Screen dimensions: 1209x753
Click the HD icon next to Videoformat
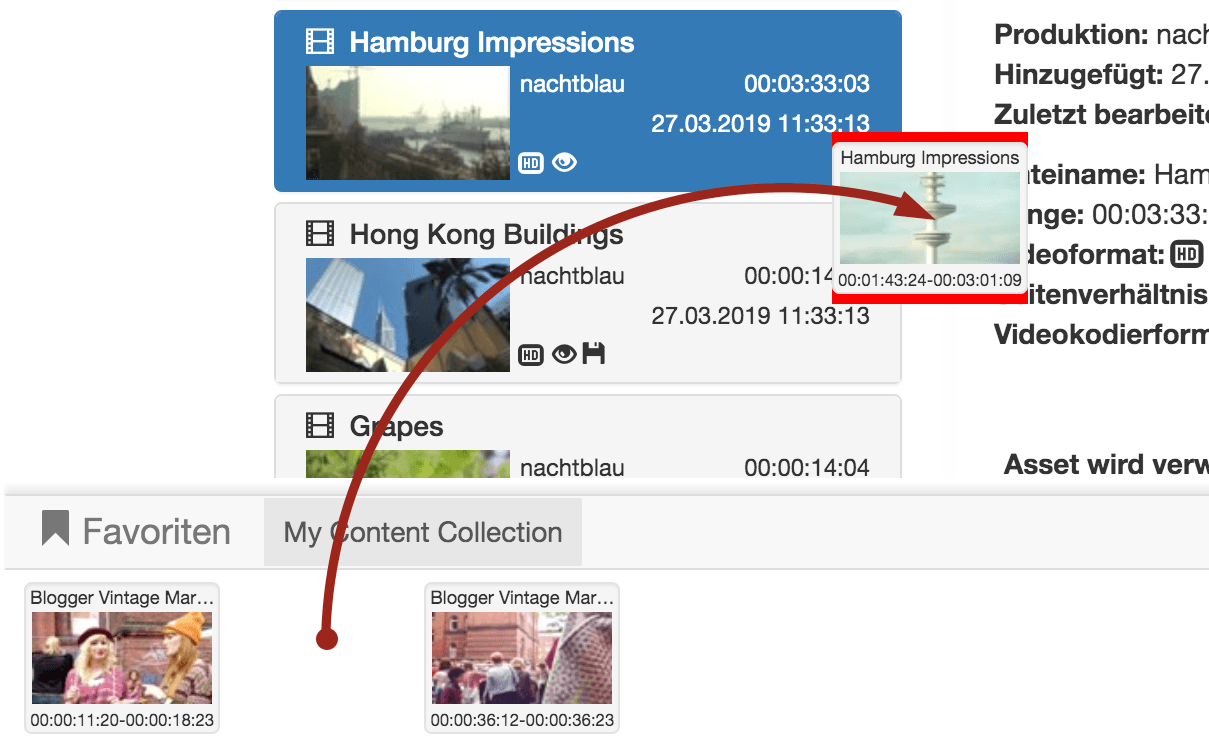coord(1187,255)
